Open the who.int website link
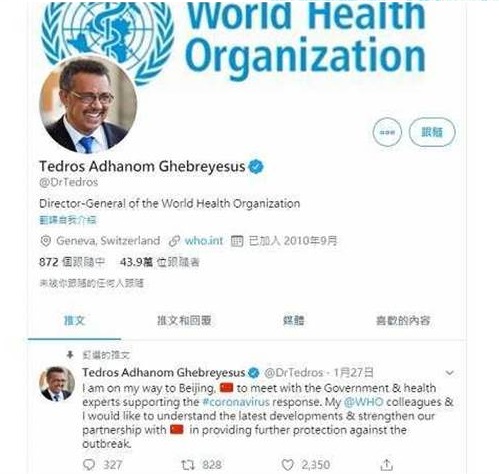Screen dimensions: 499x474 (204, 241)
